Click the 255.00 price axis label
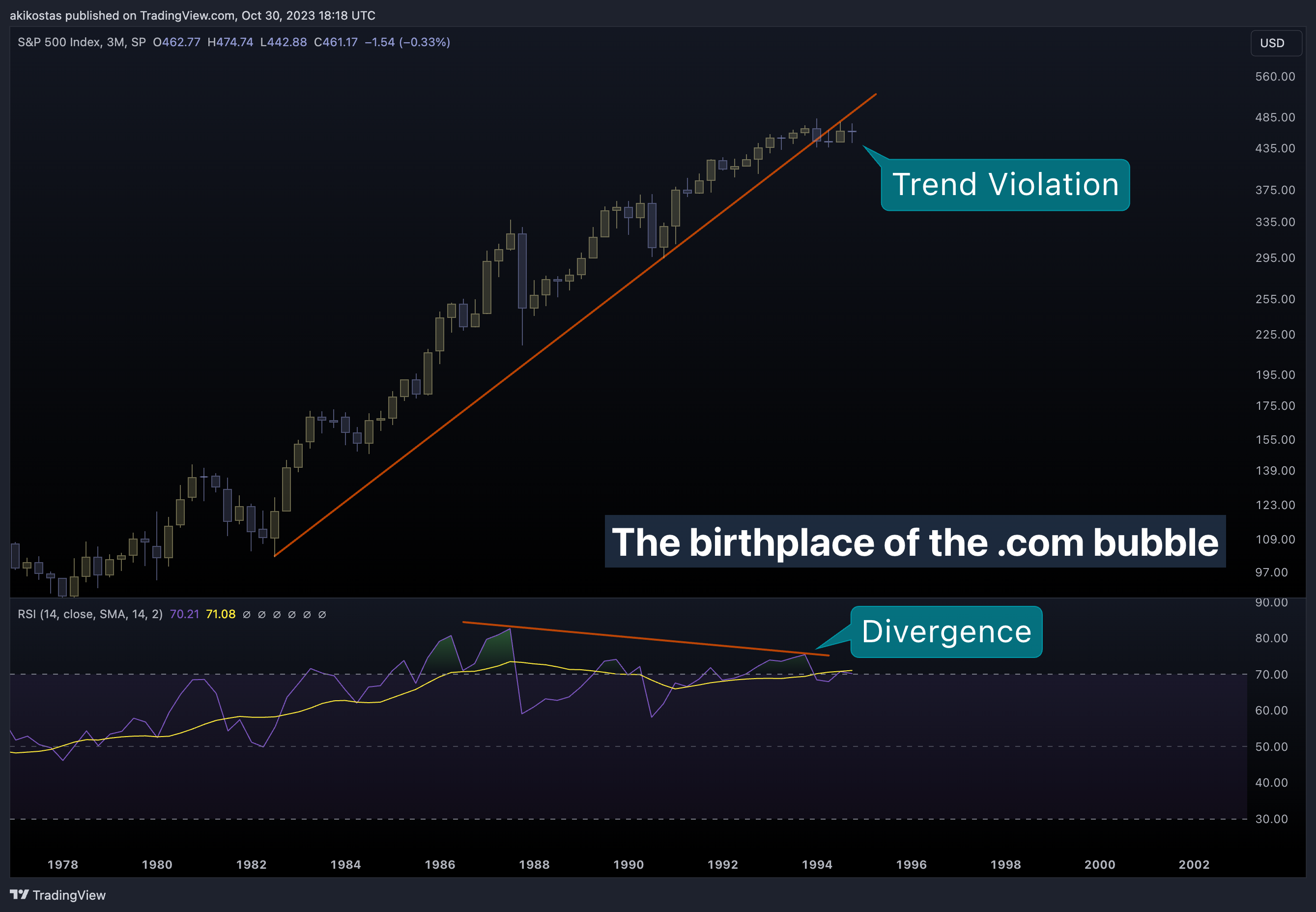This screenshot has width=1316, height=912. coord(1275,299)
